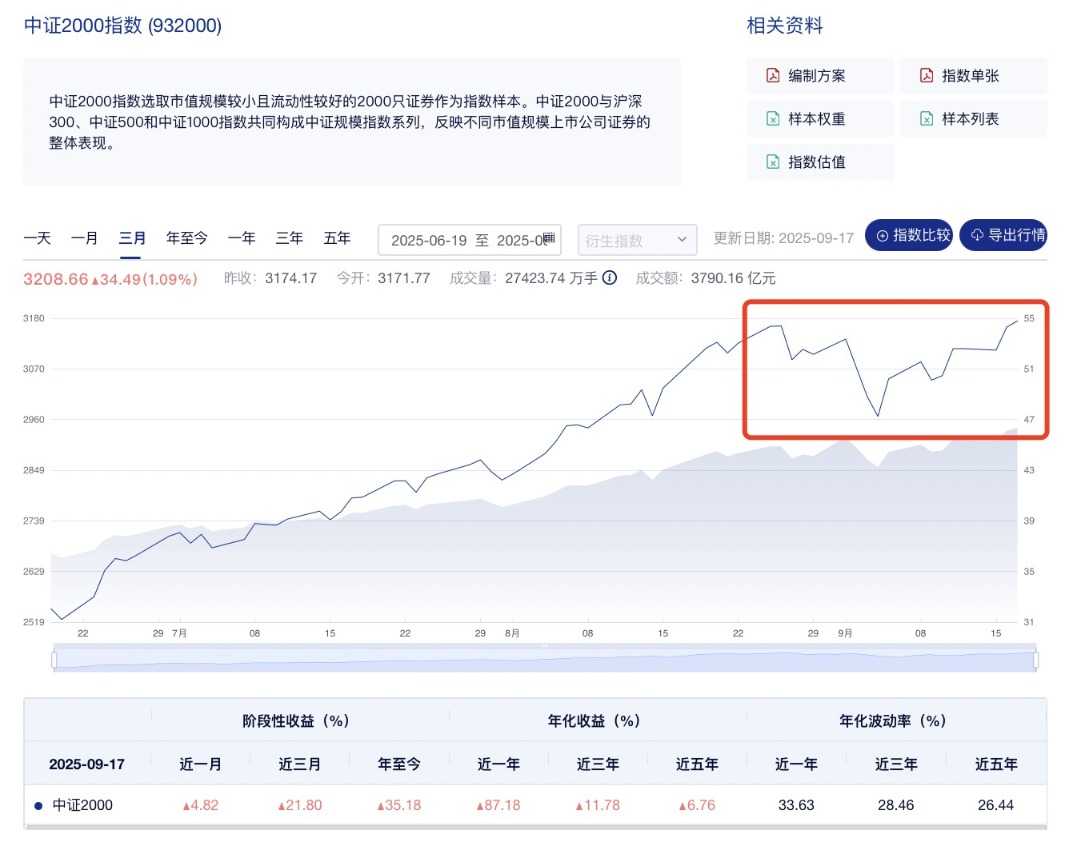
Task: Click the start date 2025-06-19 input
Action: [428, 240]
